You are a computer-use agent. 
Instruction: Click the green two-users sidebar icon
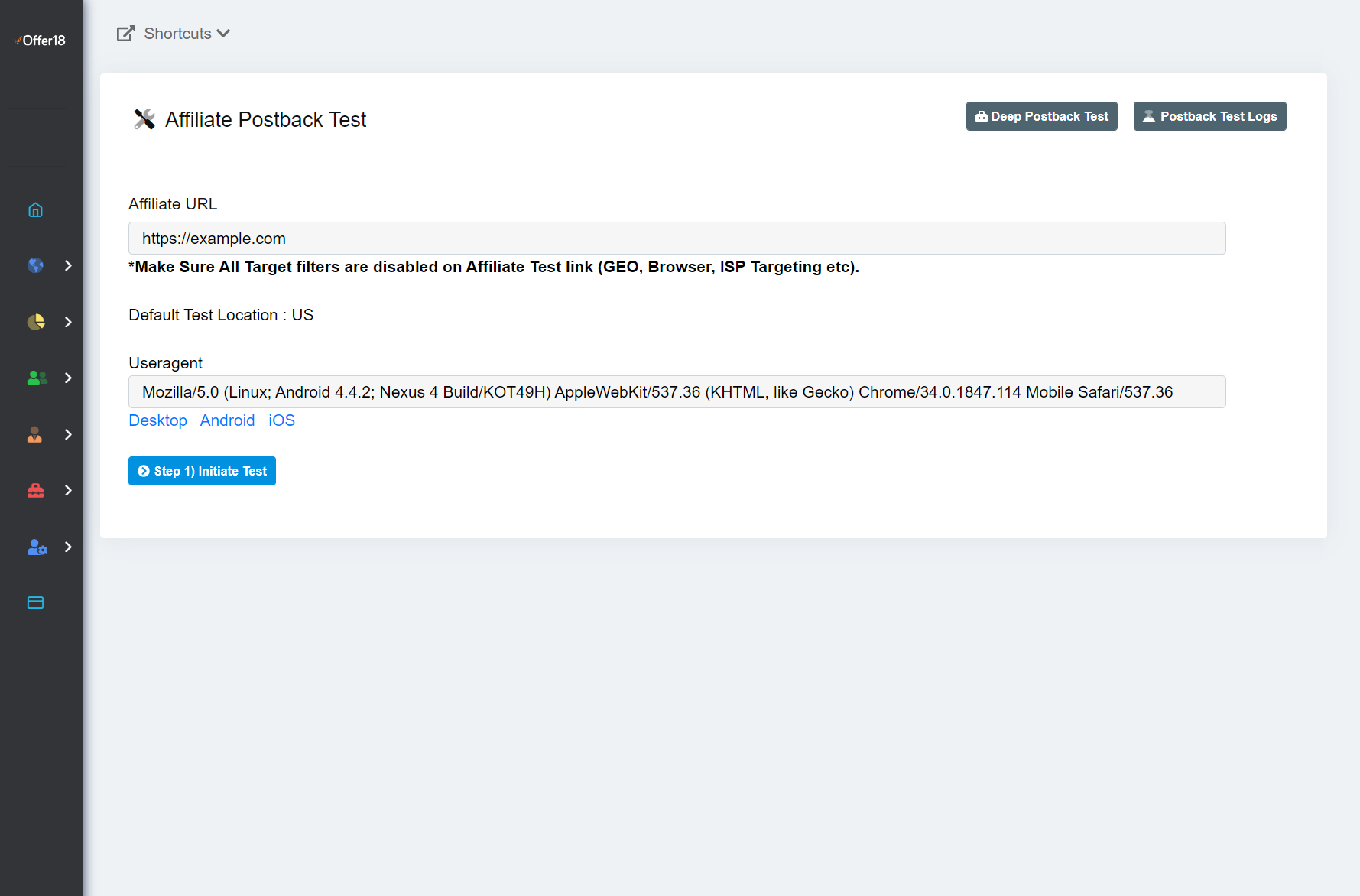click(36, 378)
